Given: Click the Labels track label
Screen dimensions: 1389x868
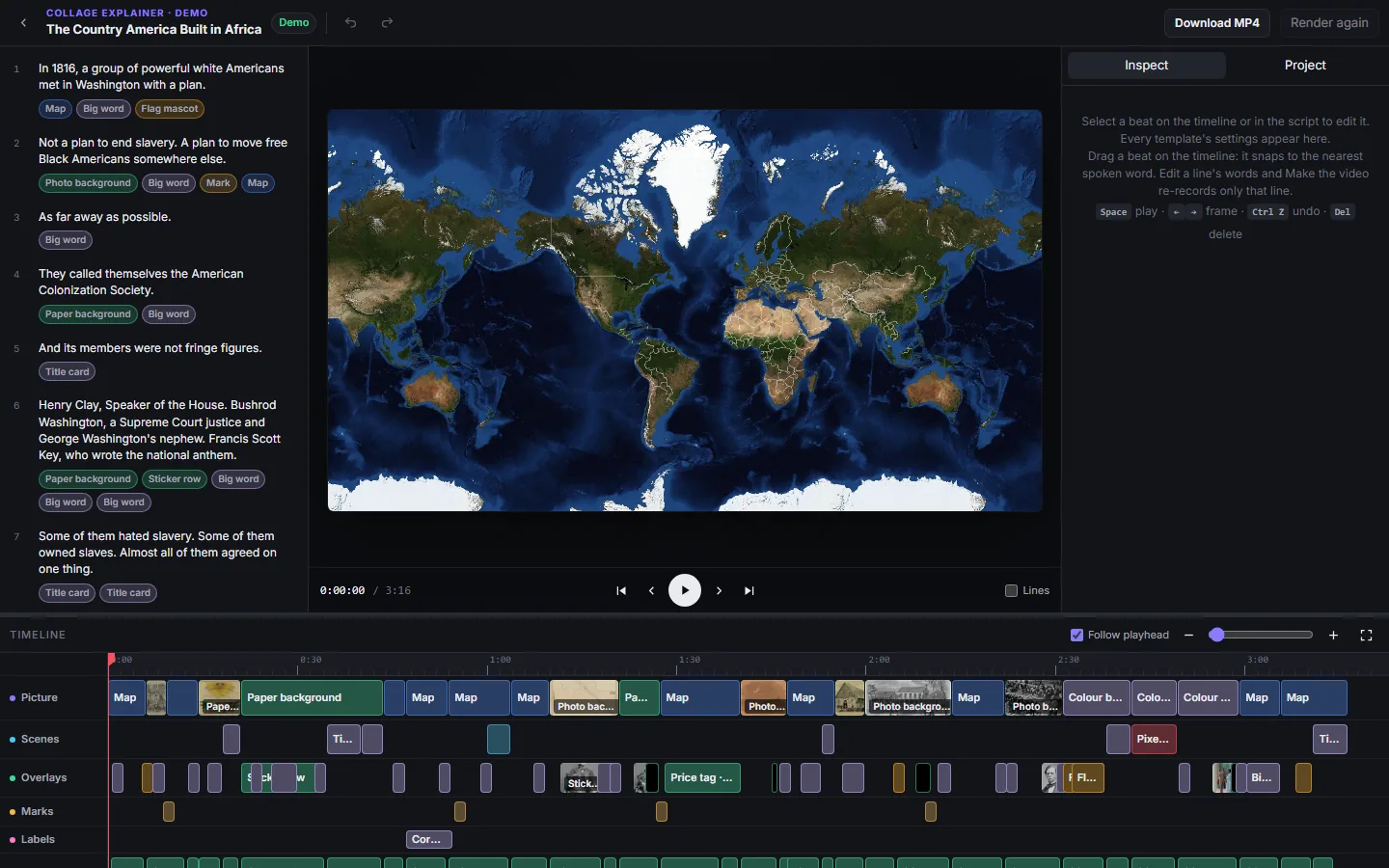Looking at the screenshot, I should (38, 839).
